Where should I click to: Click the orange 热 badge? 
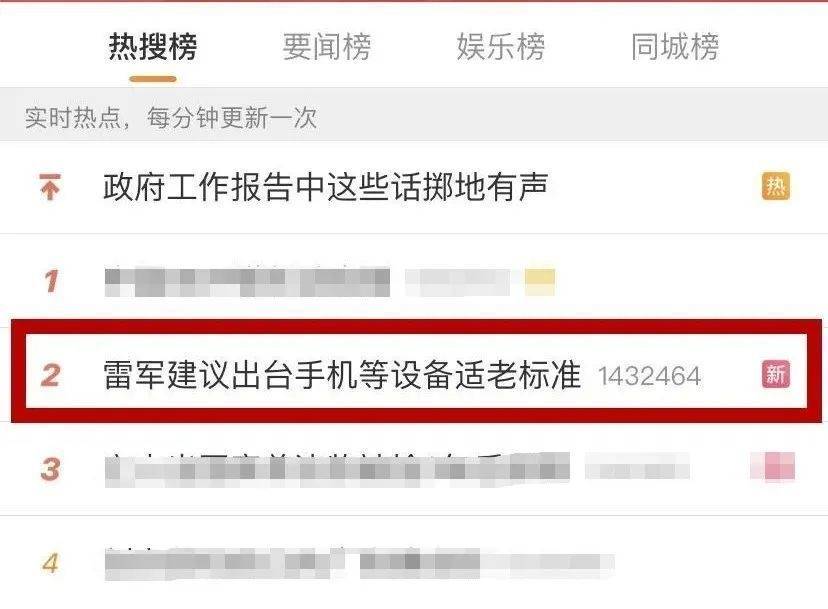pyautogui.click(x=775, y=186)
